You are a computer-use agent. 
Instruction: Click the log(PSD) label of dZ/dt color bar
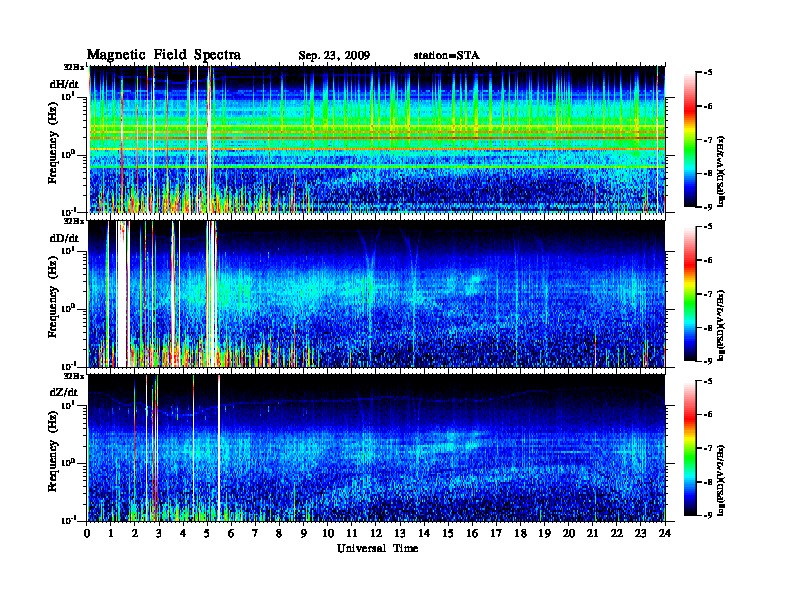[x=722, y=480]
